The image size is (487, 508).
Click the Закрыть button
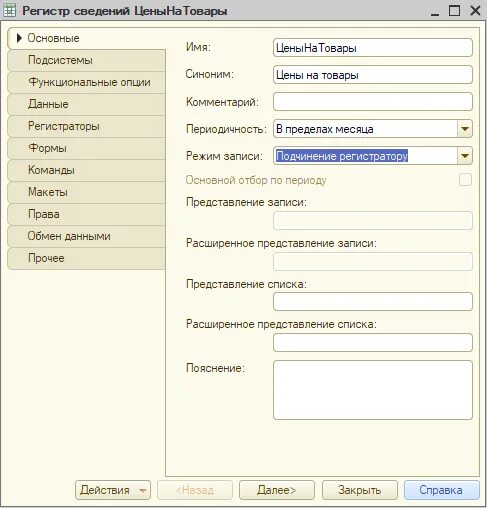click(360, 490)
